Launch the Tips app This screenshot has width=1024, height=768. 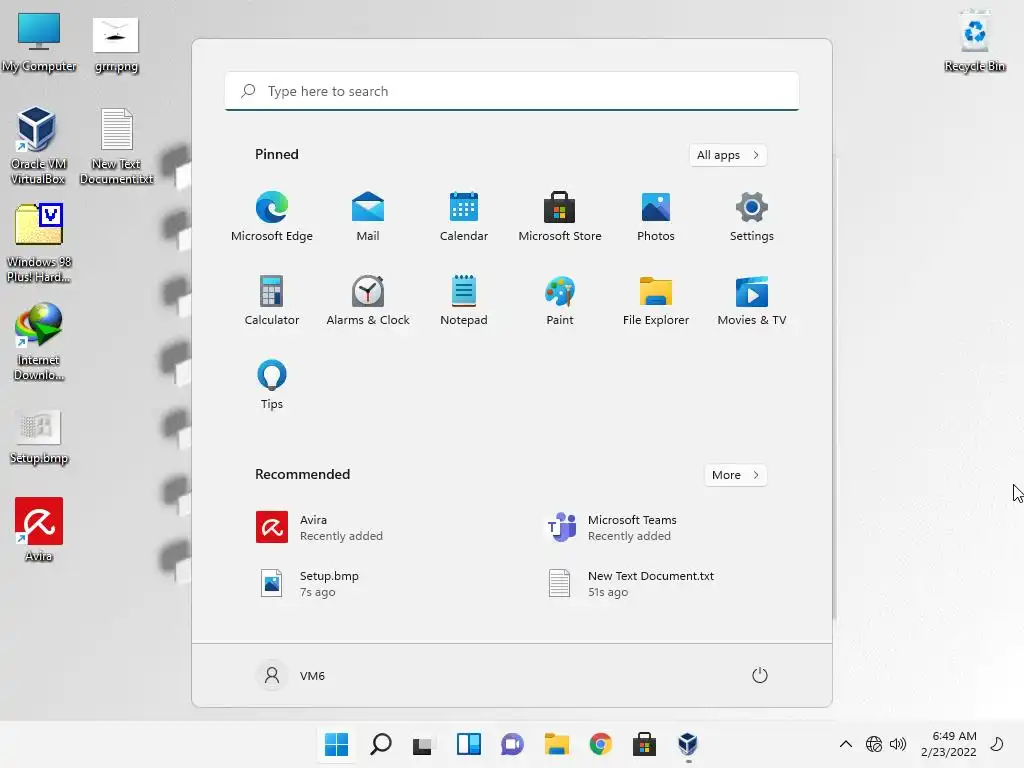pyautogui.click(x=272, y=385)
